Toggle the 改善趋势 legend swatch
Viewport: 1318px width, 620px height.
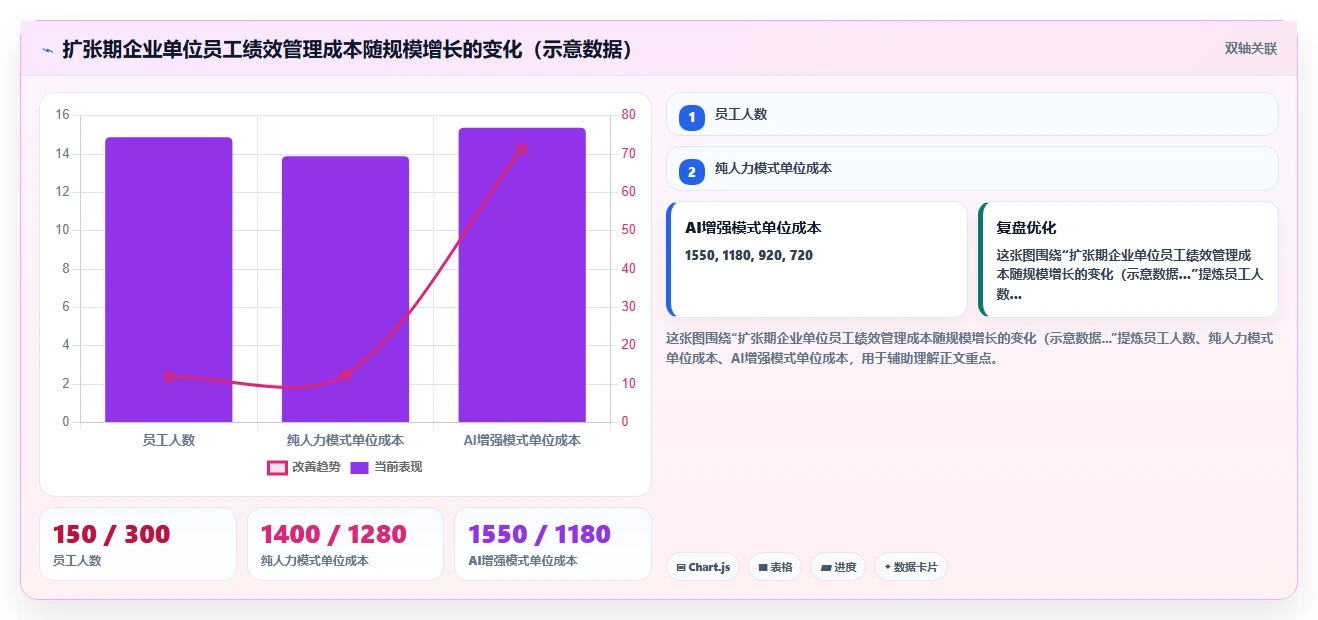277,467
